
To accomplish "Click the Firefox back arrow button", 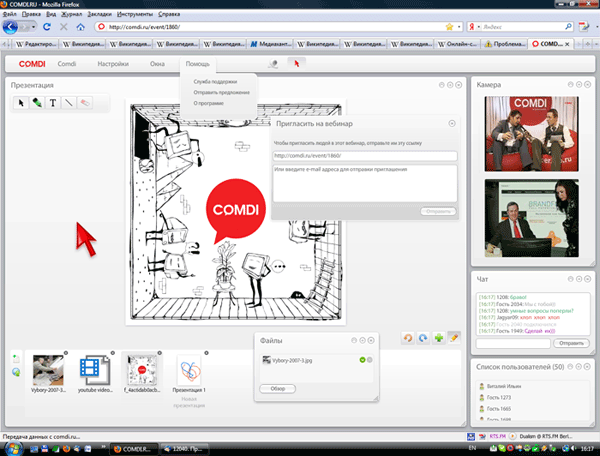I will pos(10,27).
